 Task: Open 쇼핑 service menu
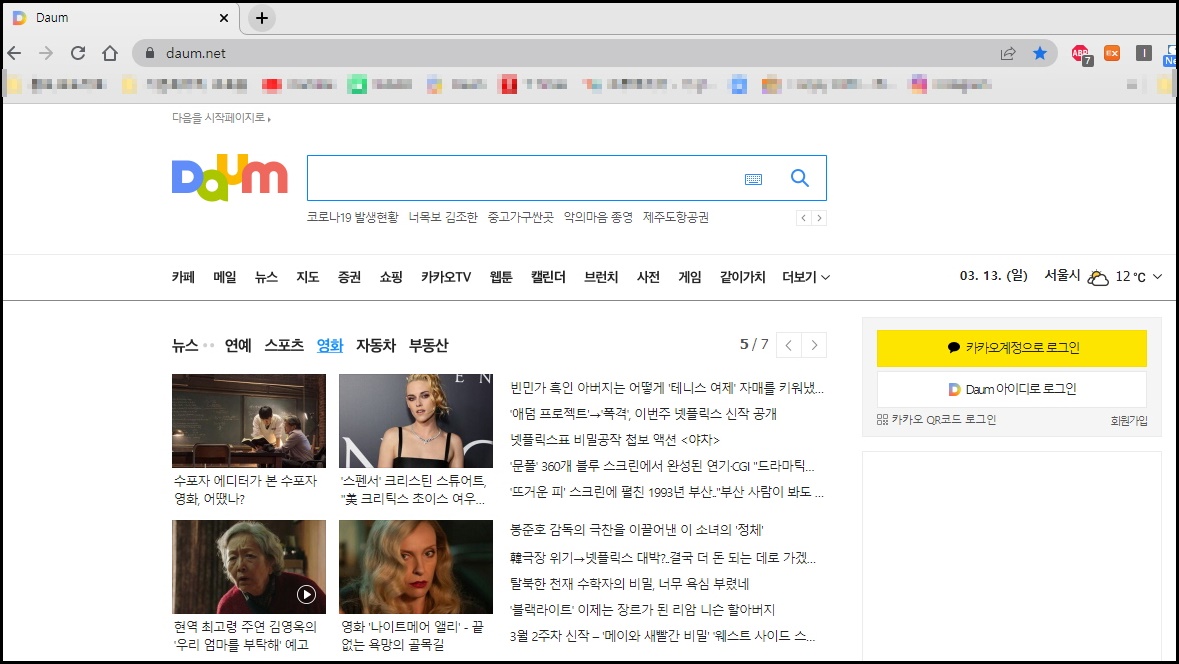click(x=391, y=277)
